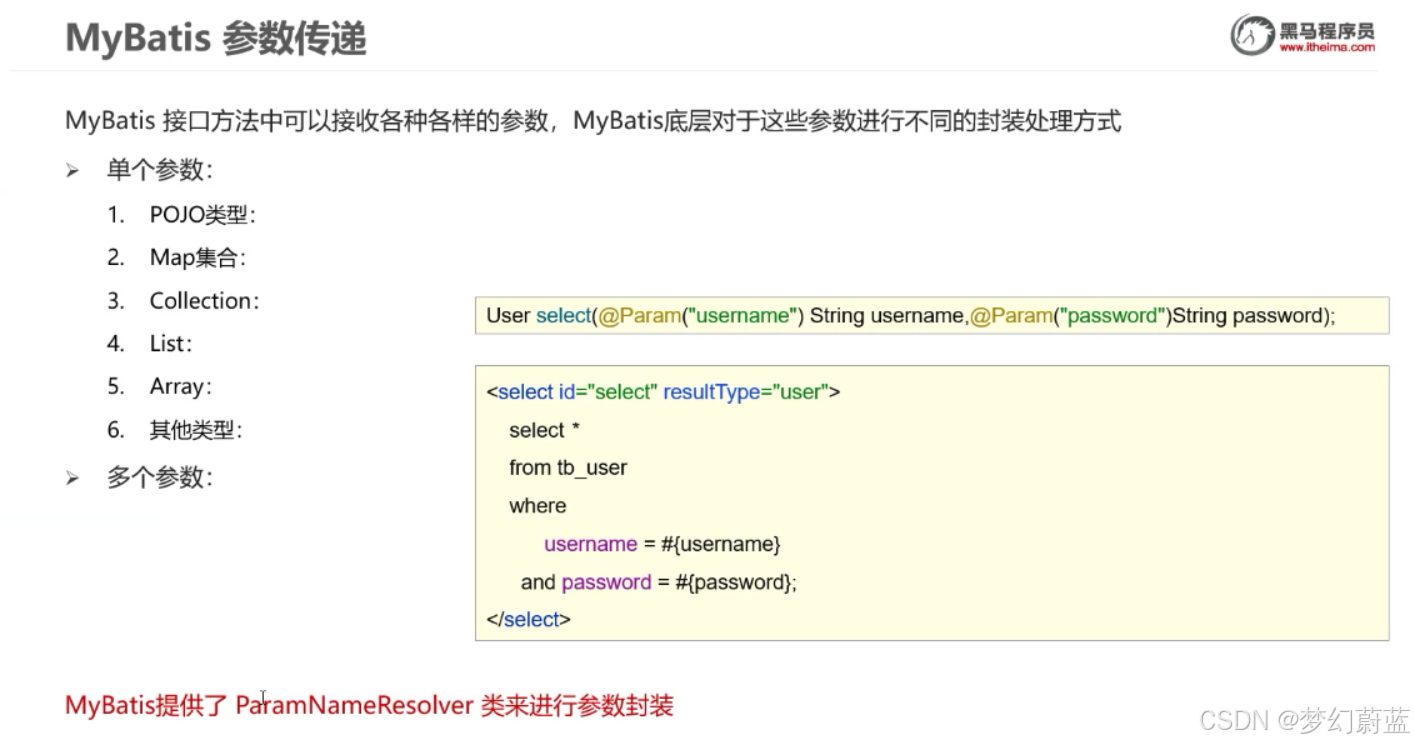Select the intro sentence starting "MyBatis 接口方法中"

593,122
